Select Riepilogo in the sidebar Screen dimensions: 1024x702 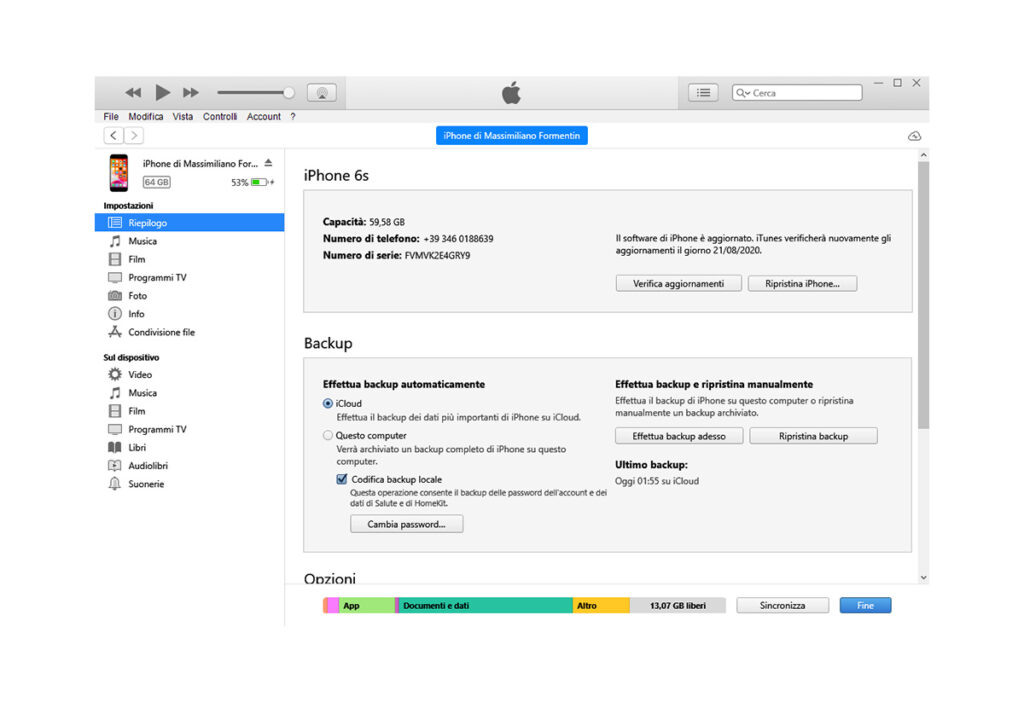[189, 223]
